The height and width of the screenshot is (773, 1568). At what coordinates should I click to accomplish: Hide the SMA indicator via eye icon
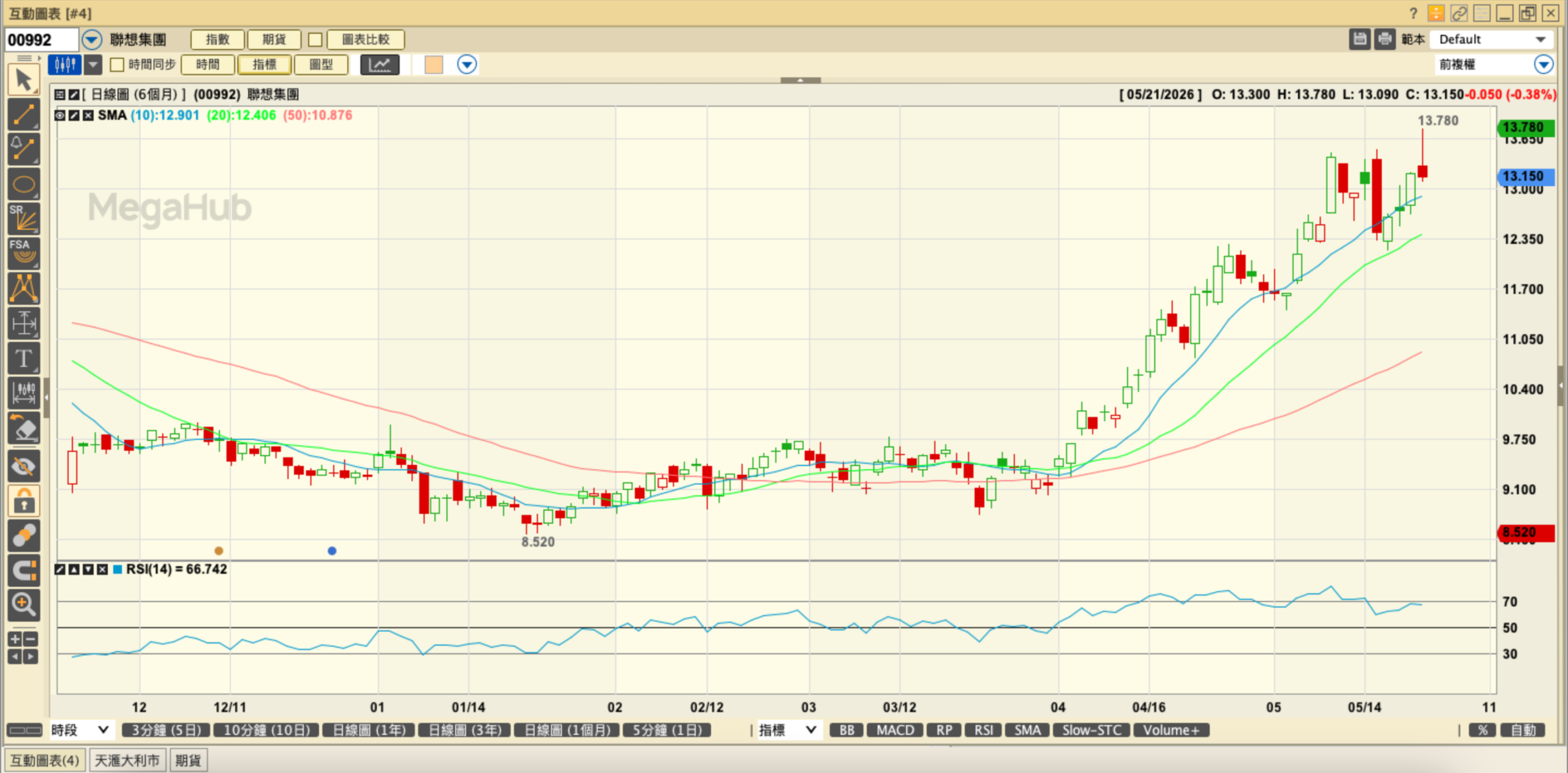point(60,115)
